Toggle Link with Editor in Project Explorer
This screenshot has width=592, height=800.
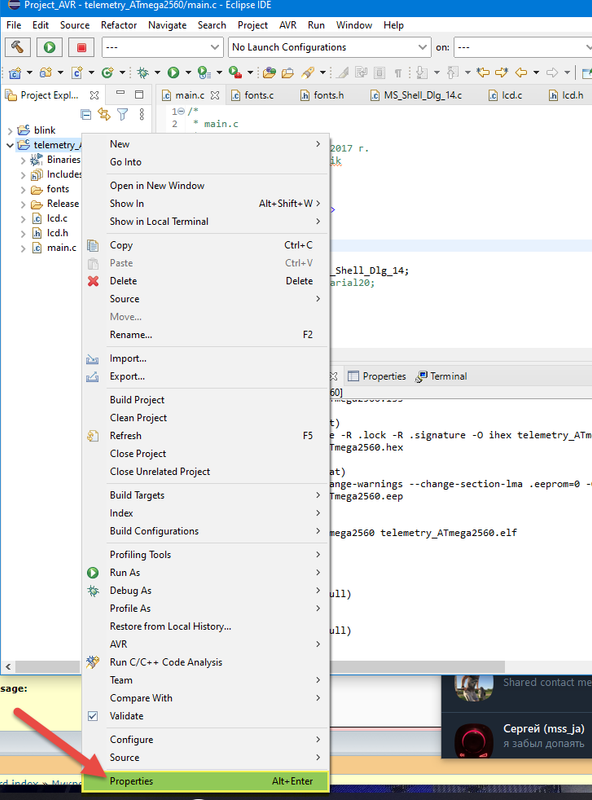[x=104, y=114]
